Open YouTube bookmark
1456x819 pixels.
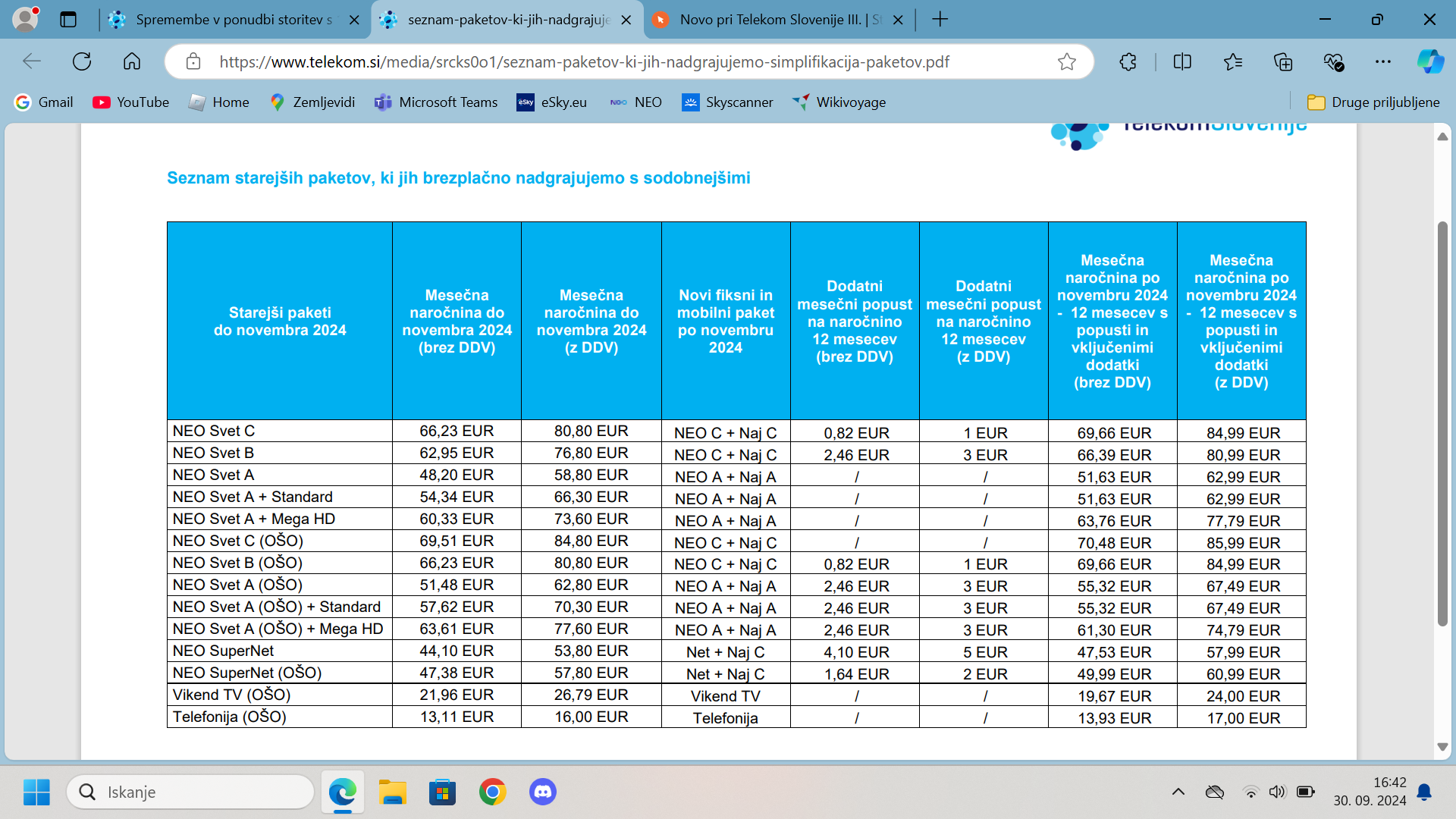coord(131,102)
